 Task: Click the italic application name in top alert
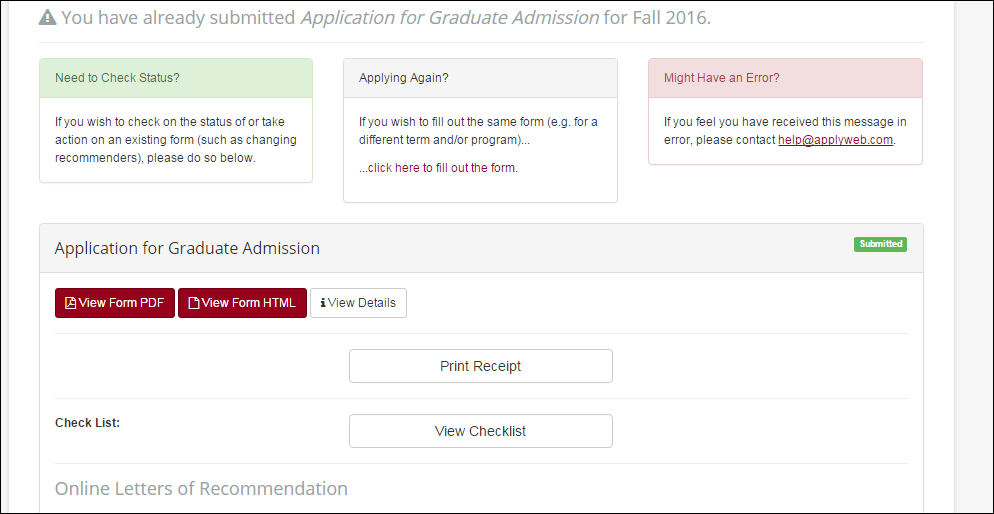pos(449,18)
